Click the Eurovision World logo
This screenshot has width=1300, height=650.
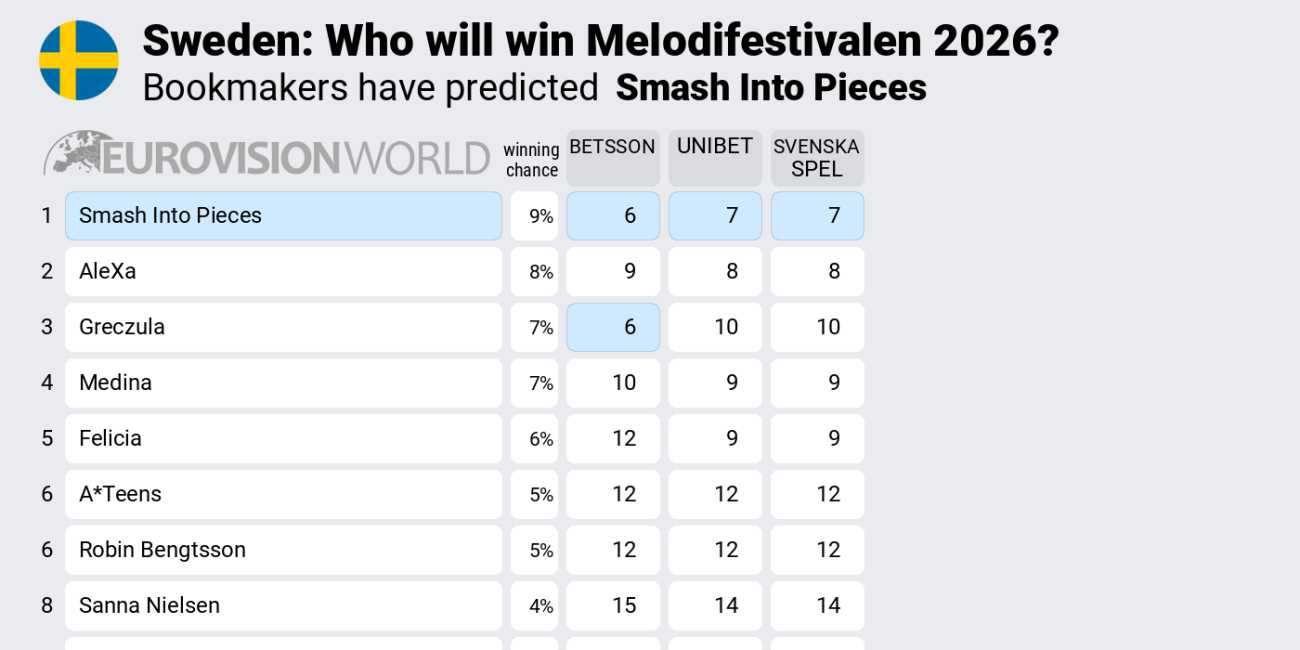coord(266,157)
